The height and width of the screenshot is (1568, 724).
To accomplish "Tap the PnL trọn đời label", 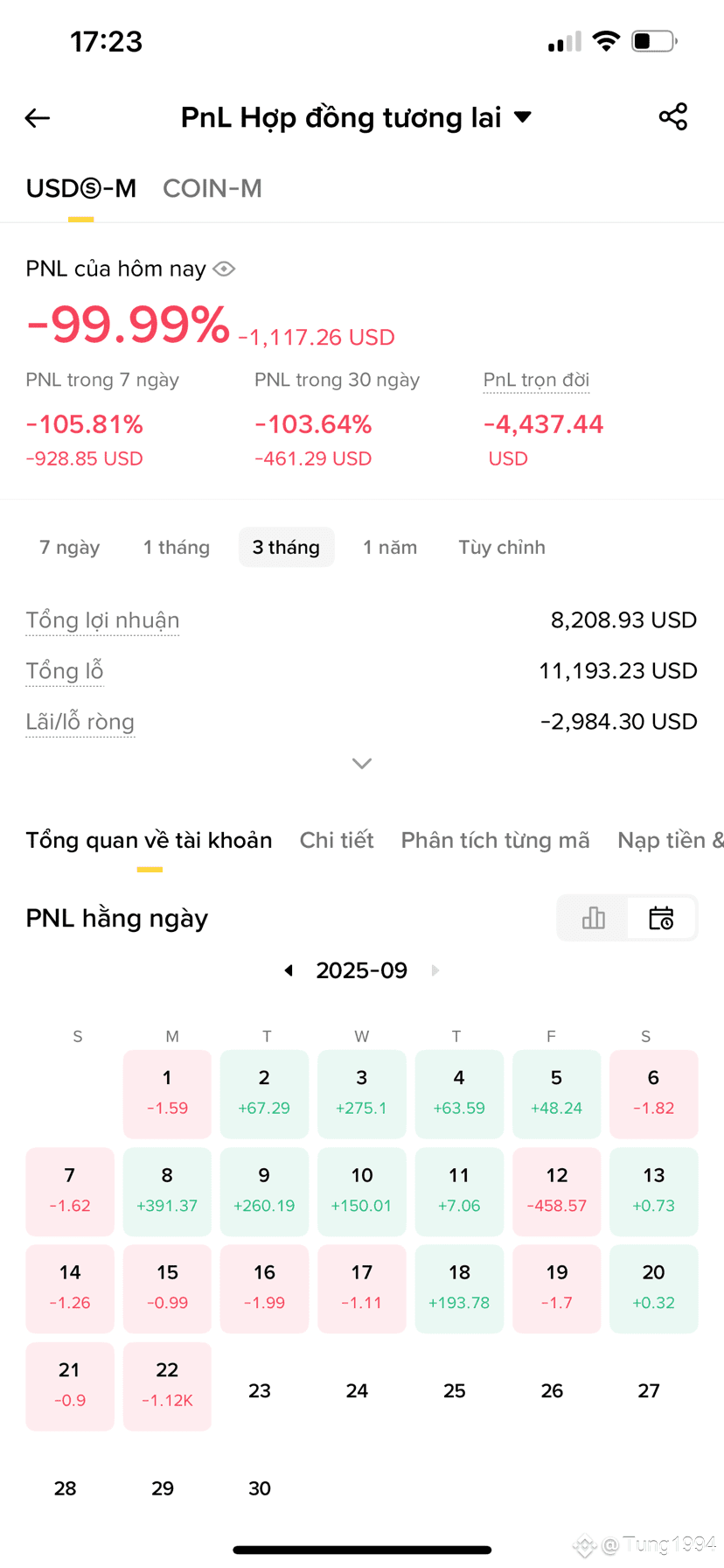I will (536, 380).
